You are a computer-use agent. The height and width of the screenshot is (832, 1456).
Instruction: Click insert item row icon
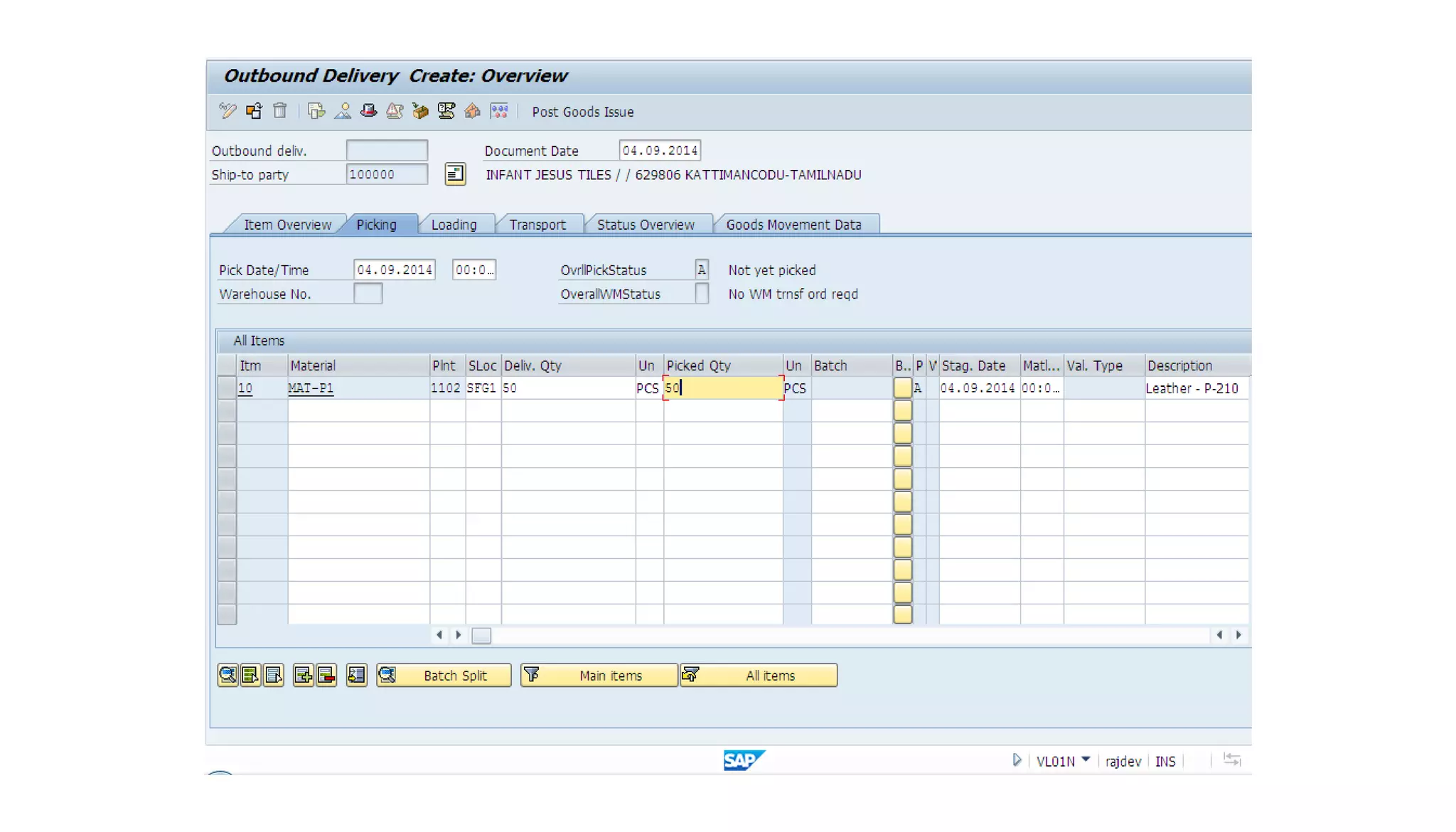pos(303,676)
